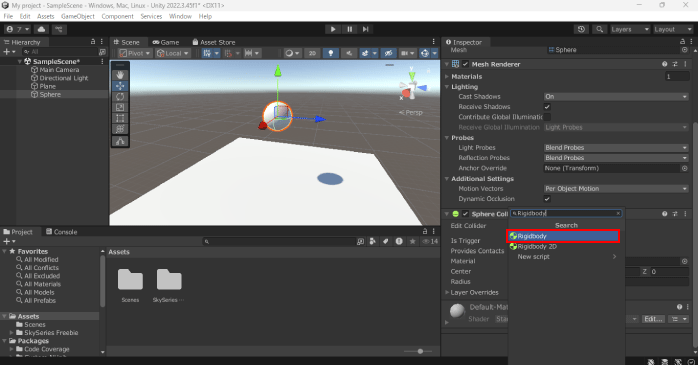This screenshot has width=698, height=365.
Task: Toggle Mesh Renderer enabled checkbox
Action: pos(465,64)
